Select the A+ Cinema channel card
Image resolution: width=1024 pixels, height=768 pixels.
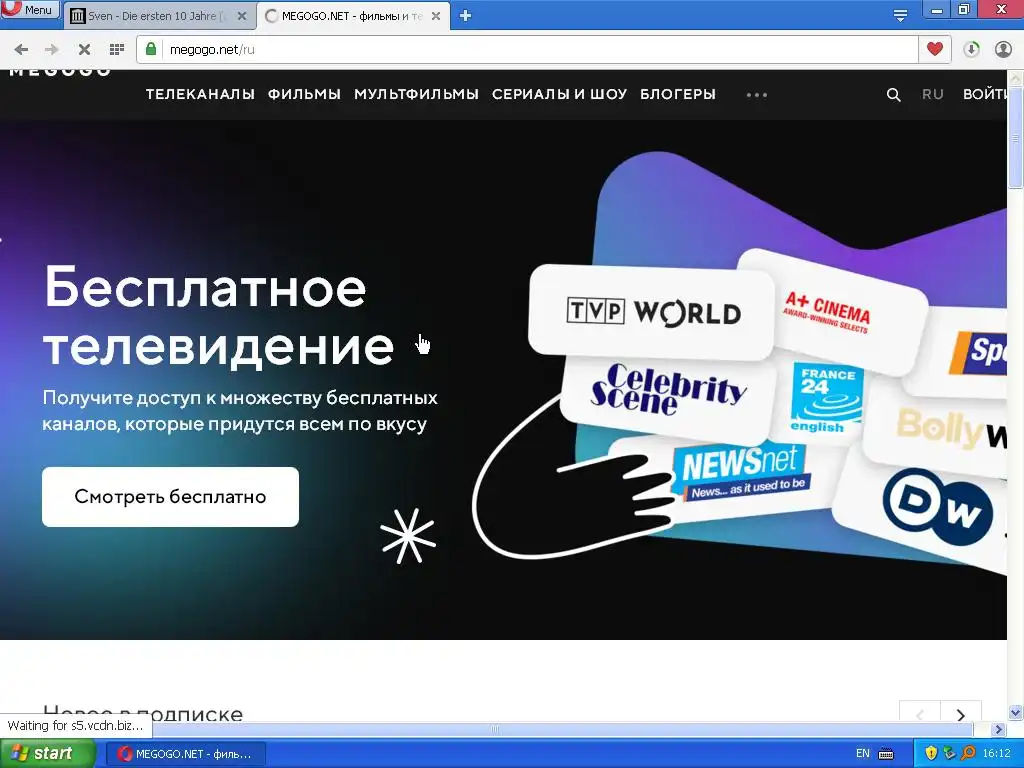click(x=831, y=312)
